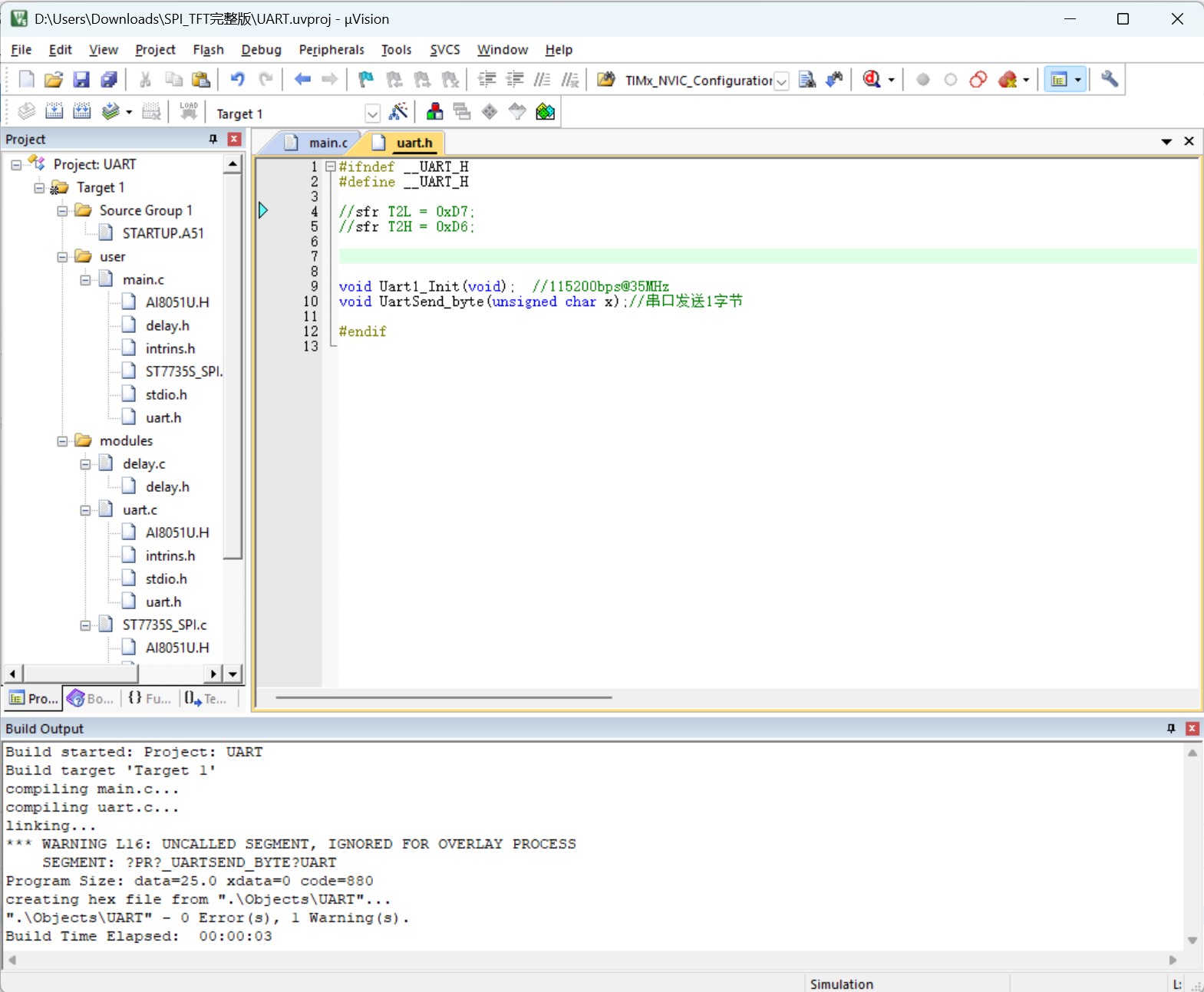Click the Download LOAD icon
Screen dimensions: 1204x992
coord(189,112)
